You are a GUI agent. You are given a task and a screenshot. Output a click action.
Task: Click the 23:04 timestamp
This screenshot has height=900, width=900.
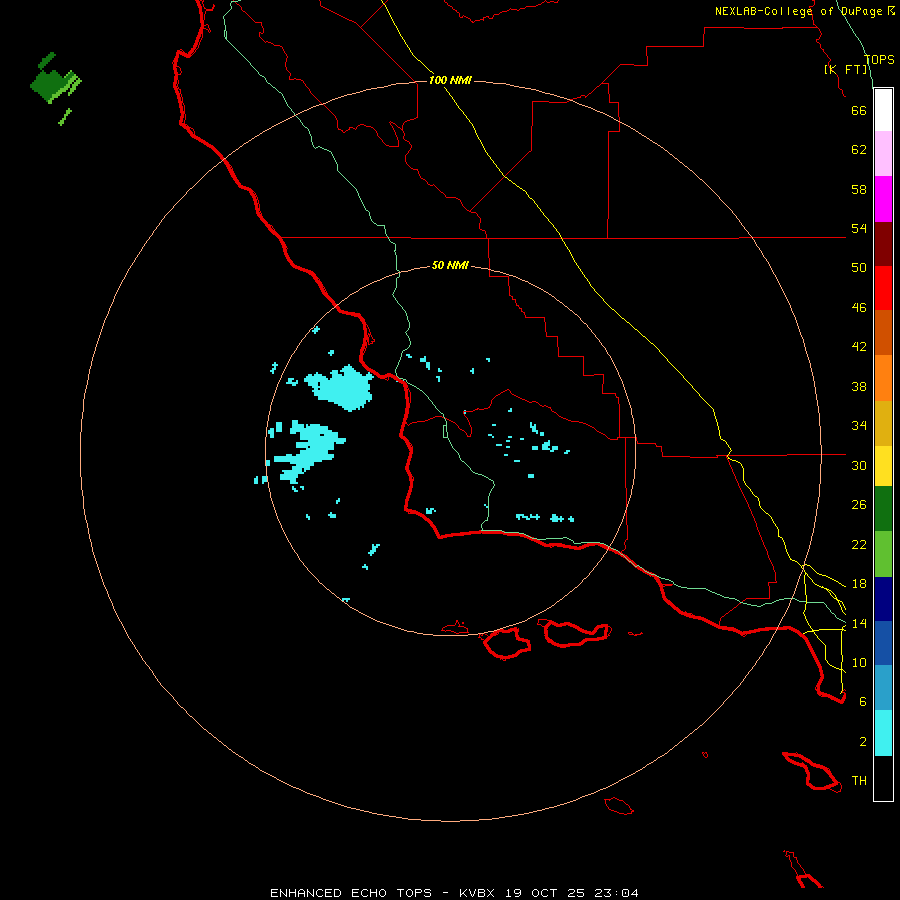point(616,893)
